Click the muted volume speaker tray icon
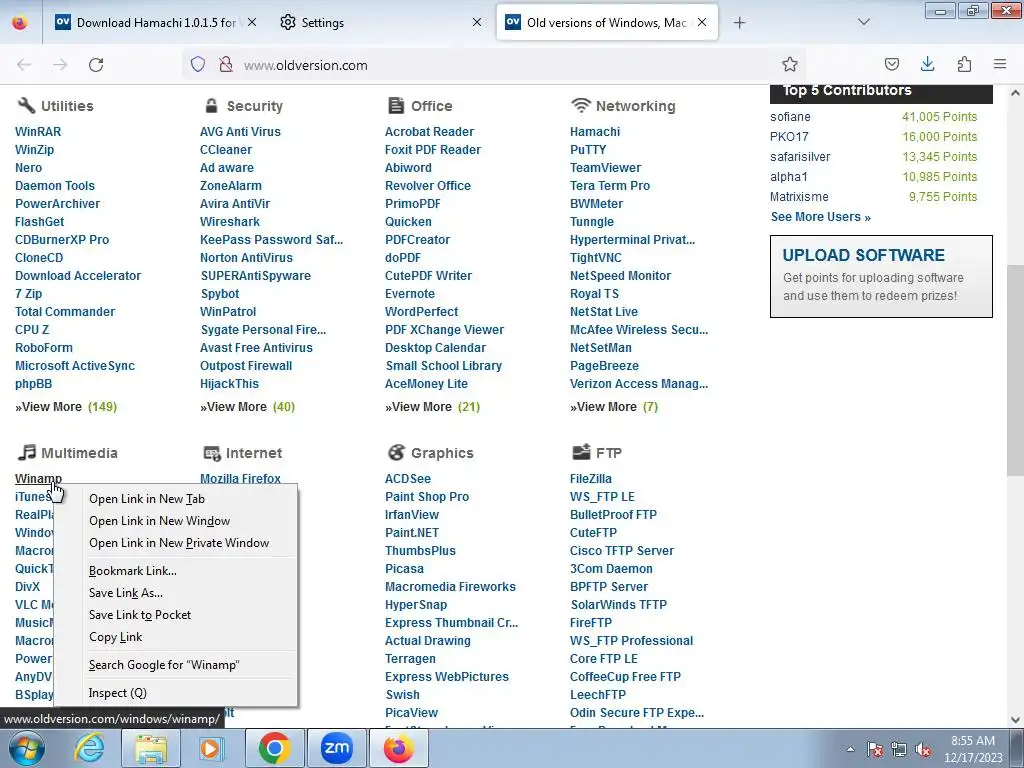This screenshot has width=1024, height=768. 923,749
